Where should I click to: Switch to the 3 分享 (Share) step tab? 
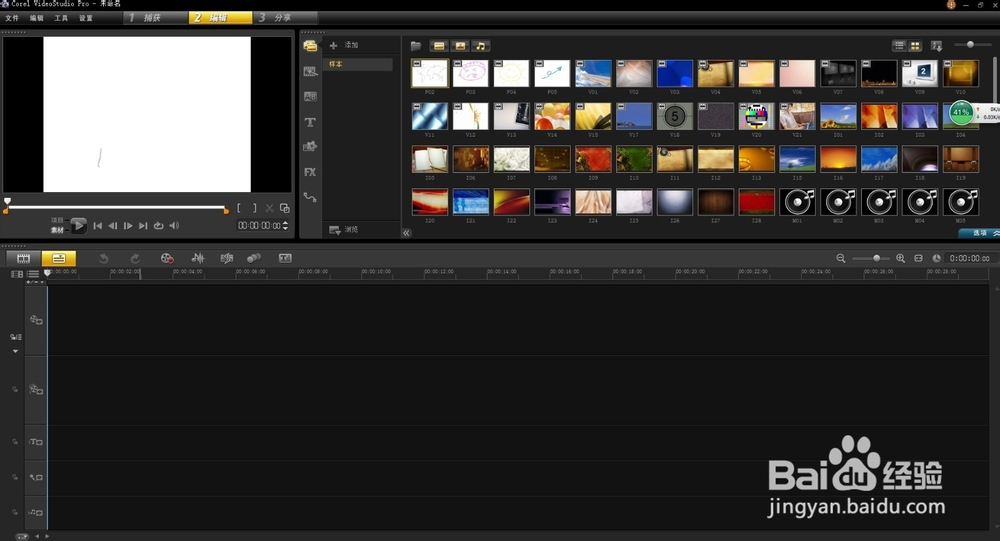point(285,18)
